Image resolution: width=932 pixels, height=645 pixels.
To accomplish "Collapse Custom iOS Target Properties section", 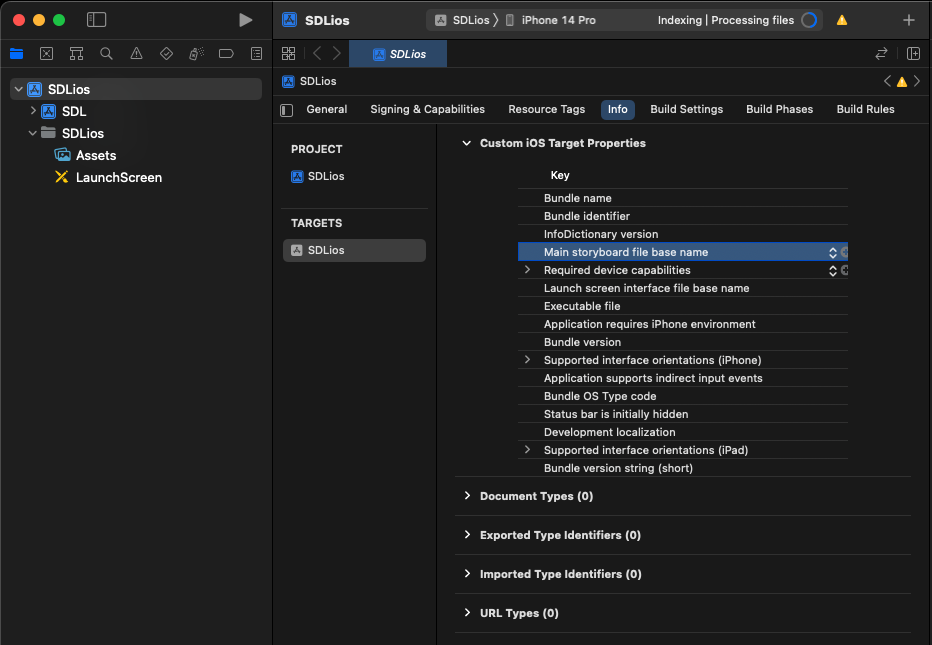I will click(467, 143).
